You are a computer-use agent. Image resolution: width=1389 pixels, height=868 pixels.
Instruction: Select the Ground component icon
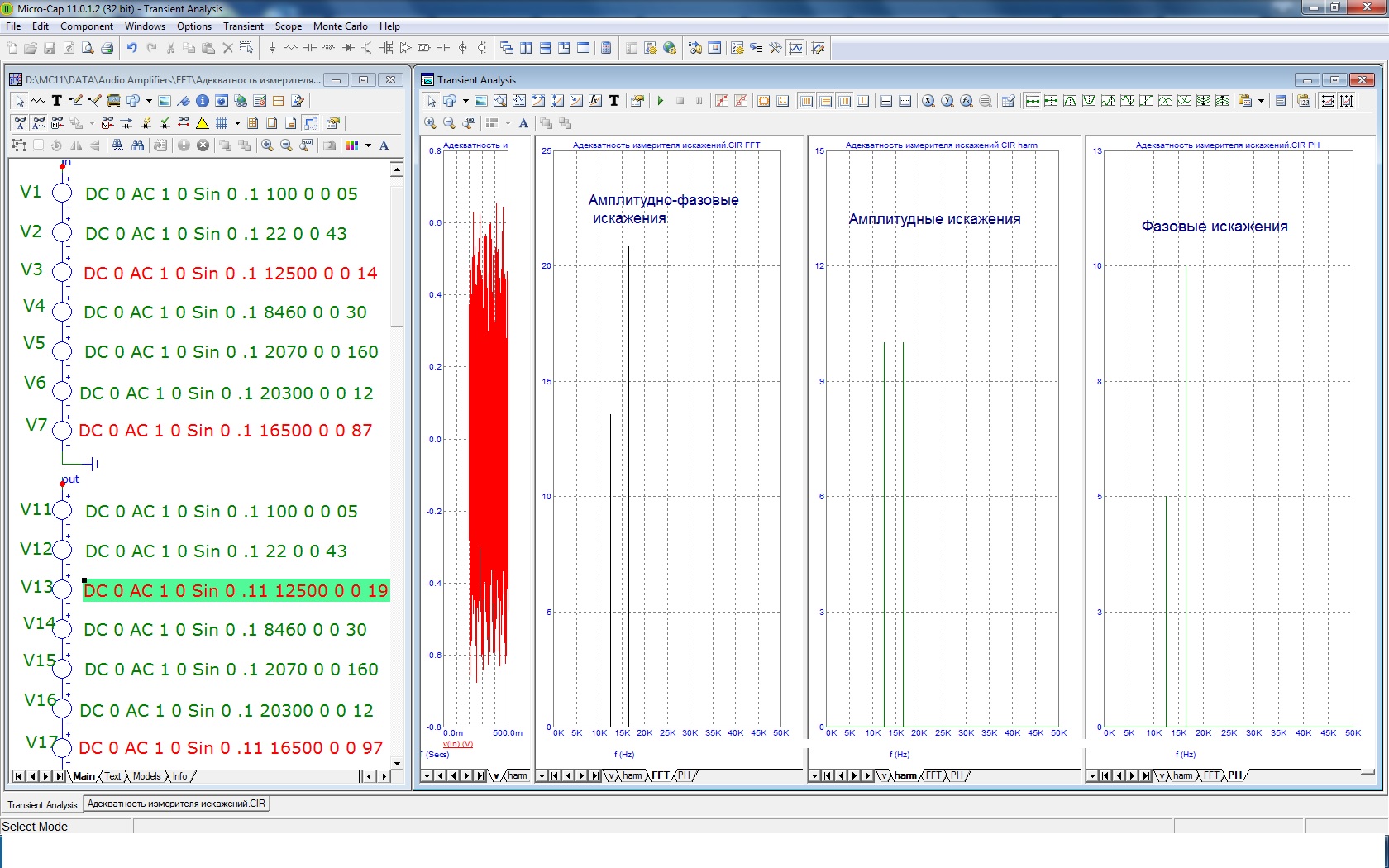(272, 48)
